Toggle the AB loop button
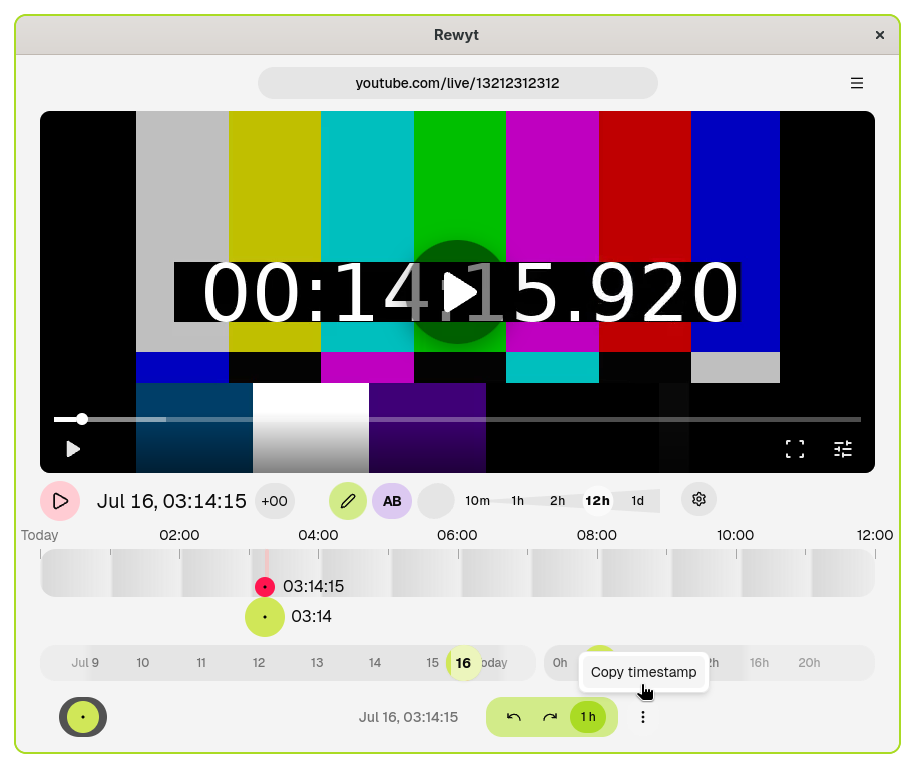 pos(392,501)
